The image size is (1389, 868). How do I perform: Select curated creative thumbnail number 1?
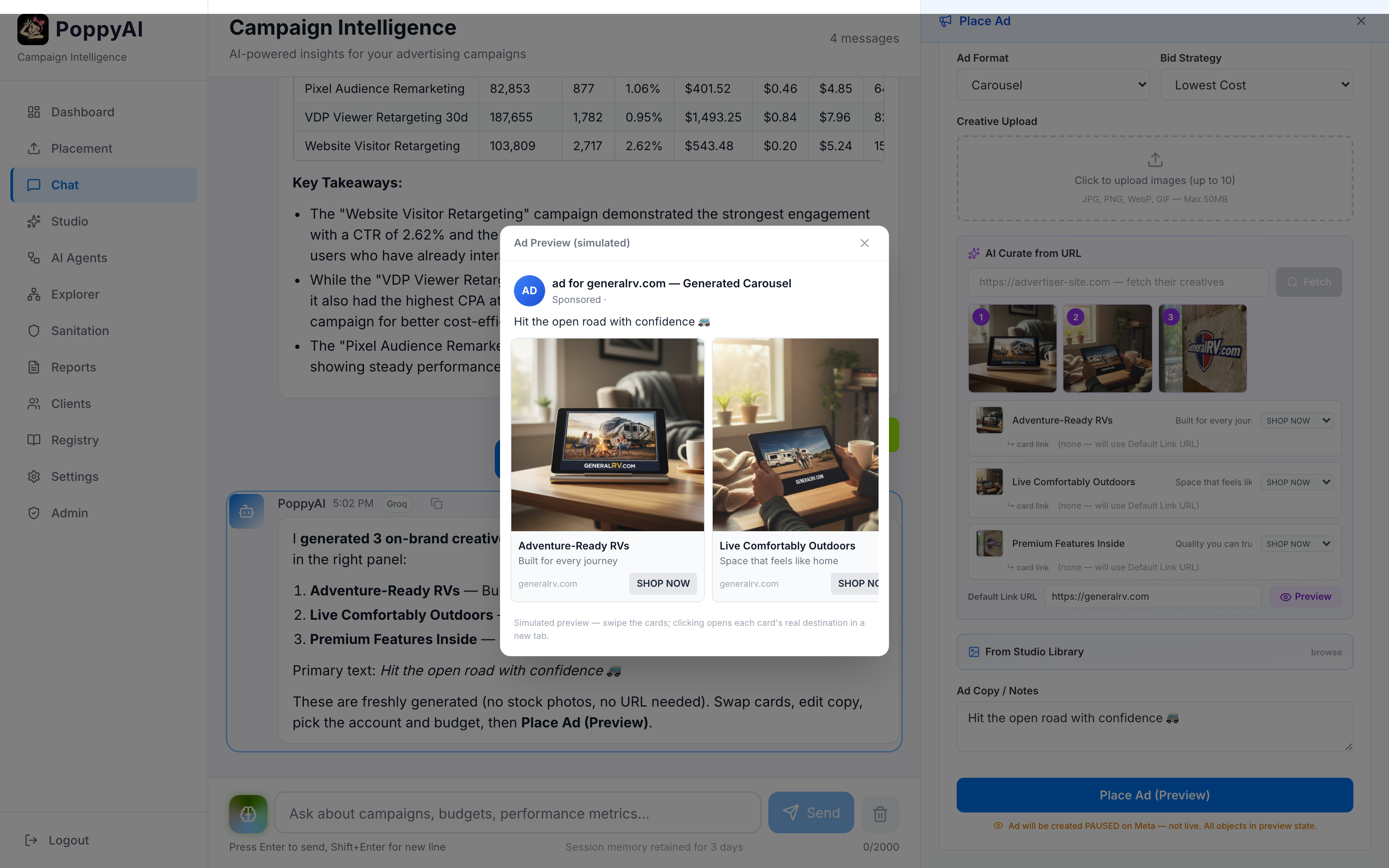pyautogui.click(x=1013, y=349)
